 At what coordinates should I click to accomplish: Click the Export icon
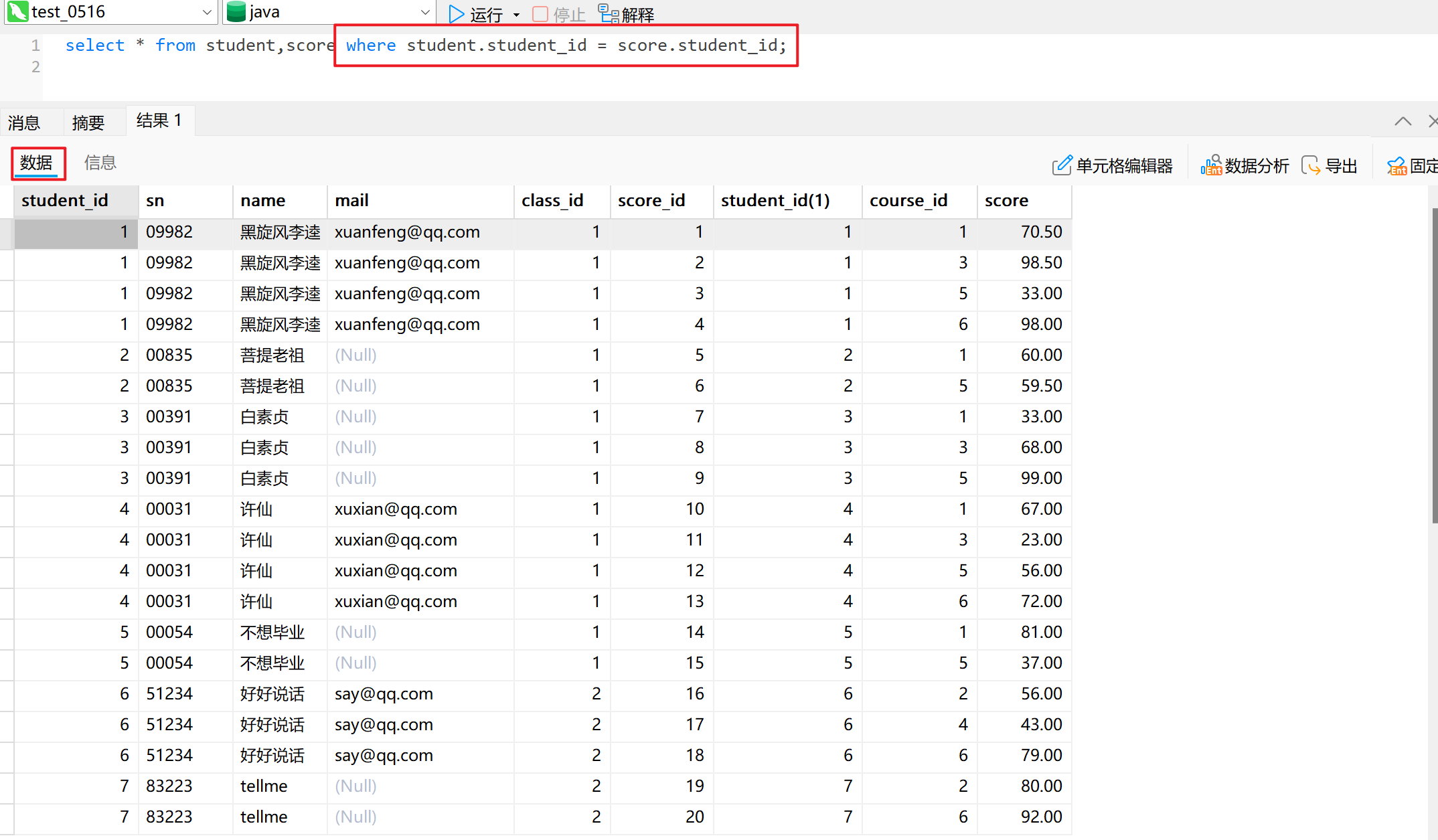pos(1311,165)
